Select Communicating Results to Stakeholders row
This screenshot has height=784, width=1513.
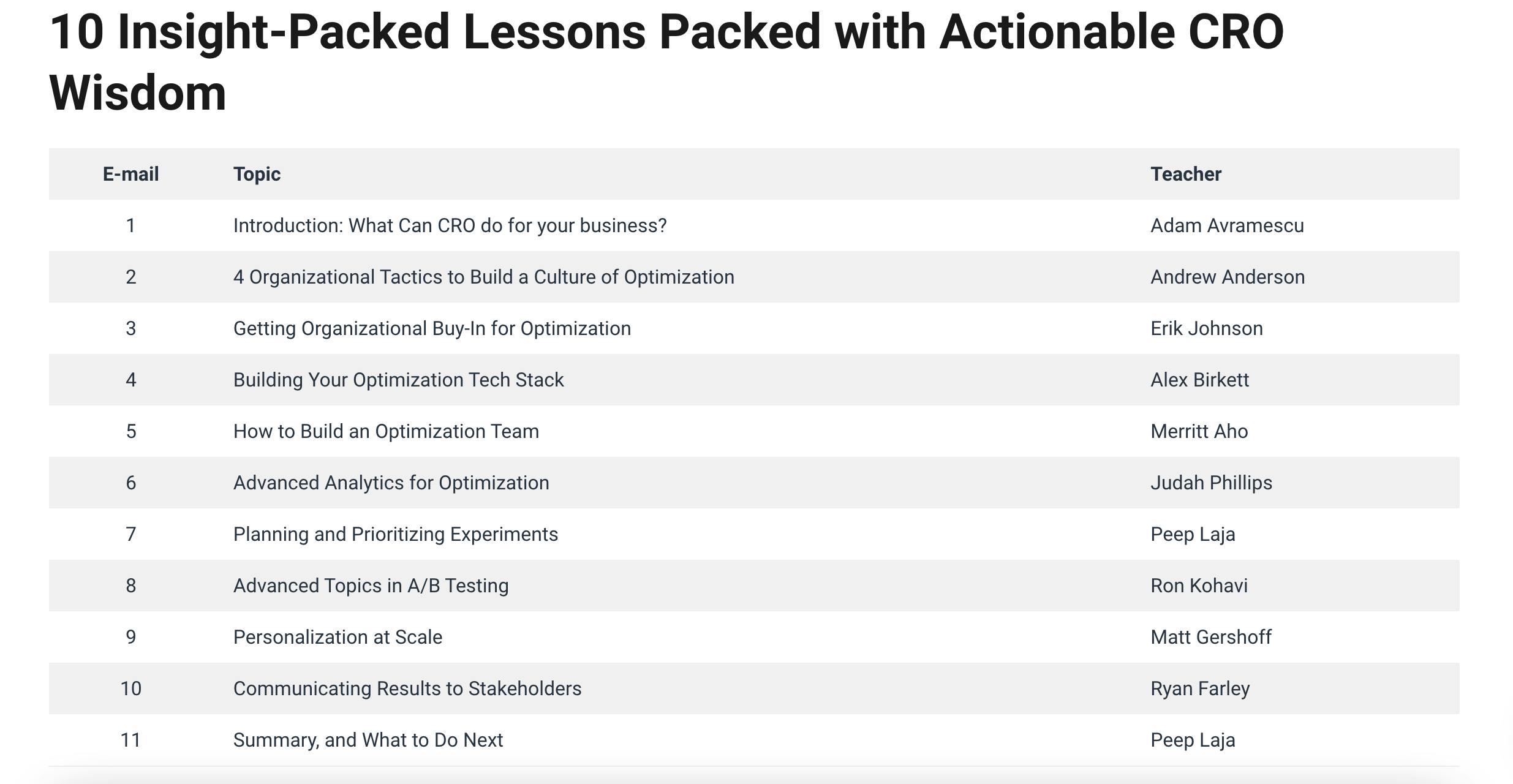(x=754, y=688)
